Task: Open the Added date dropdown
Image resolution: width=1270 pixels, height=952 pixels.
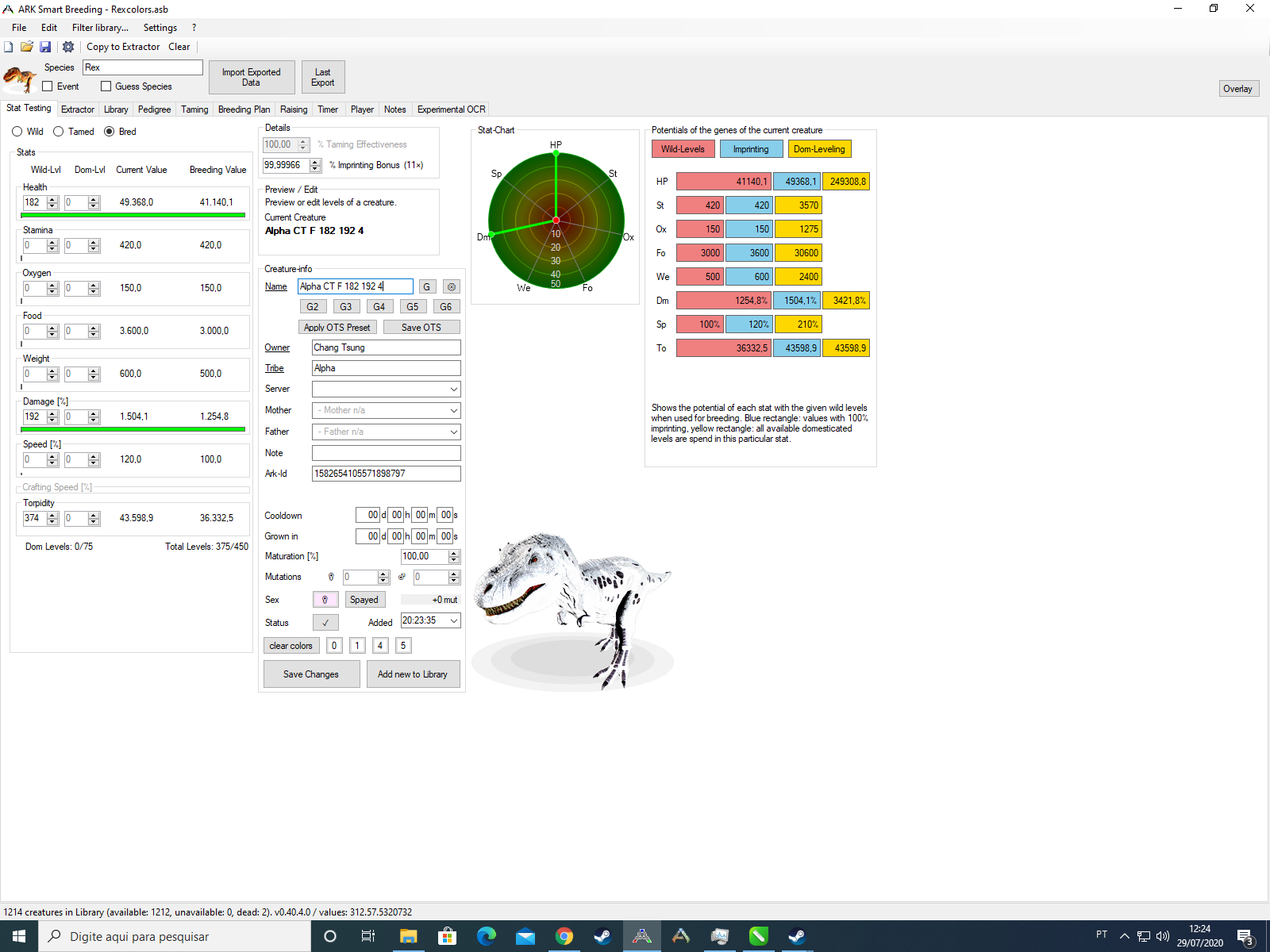Action: coord(454,621)
